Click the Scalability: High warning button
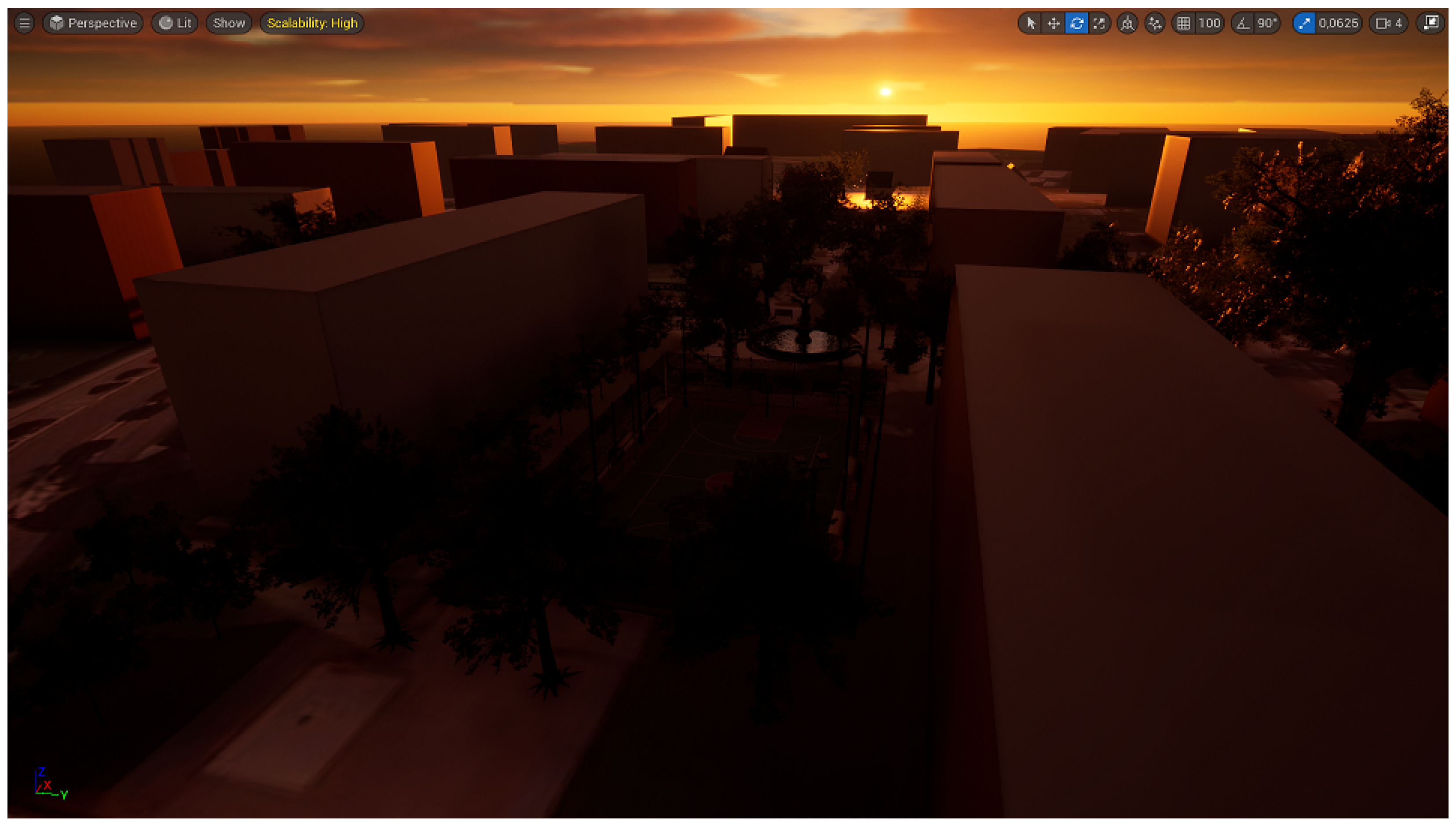The width and height of the screenshot is (1456, 829). point(312,23)
